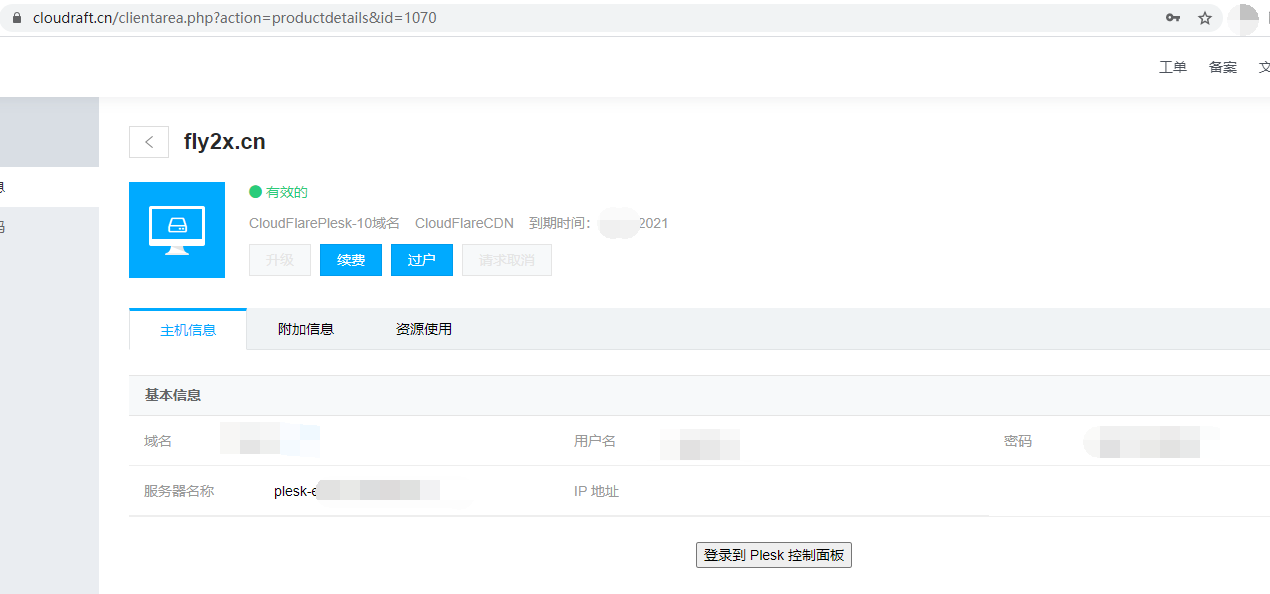The width and height of the screenshot is (1270, 594).
Task: Click the fly2x.cn page title
Action: click(225, 142)
